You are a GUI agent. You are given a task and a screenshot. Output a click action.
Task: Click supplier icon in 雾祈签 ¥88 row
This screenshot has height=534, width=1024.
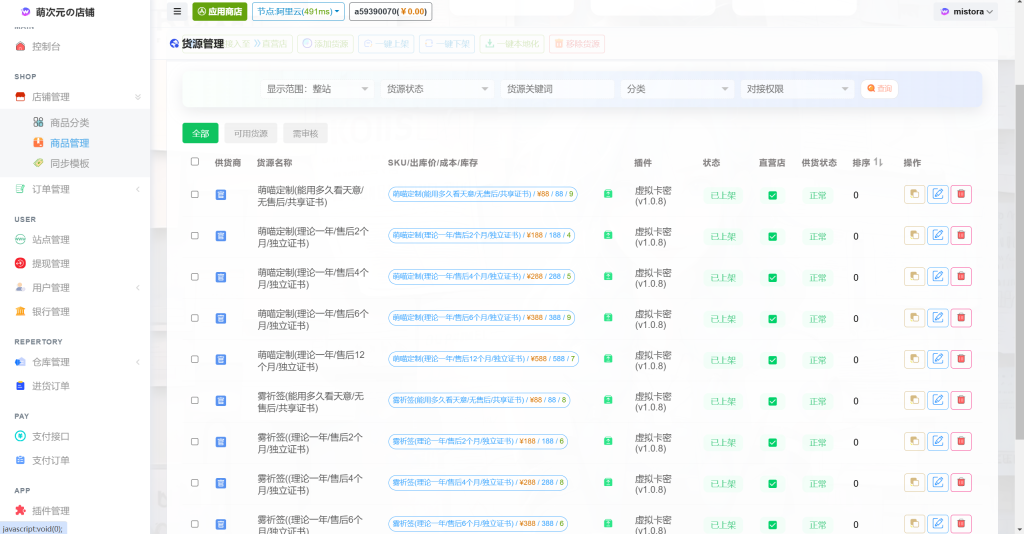point(221,401)
